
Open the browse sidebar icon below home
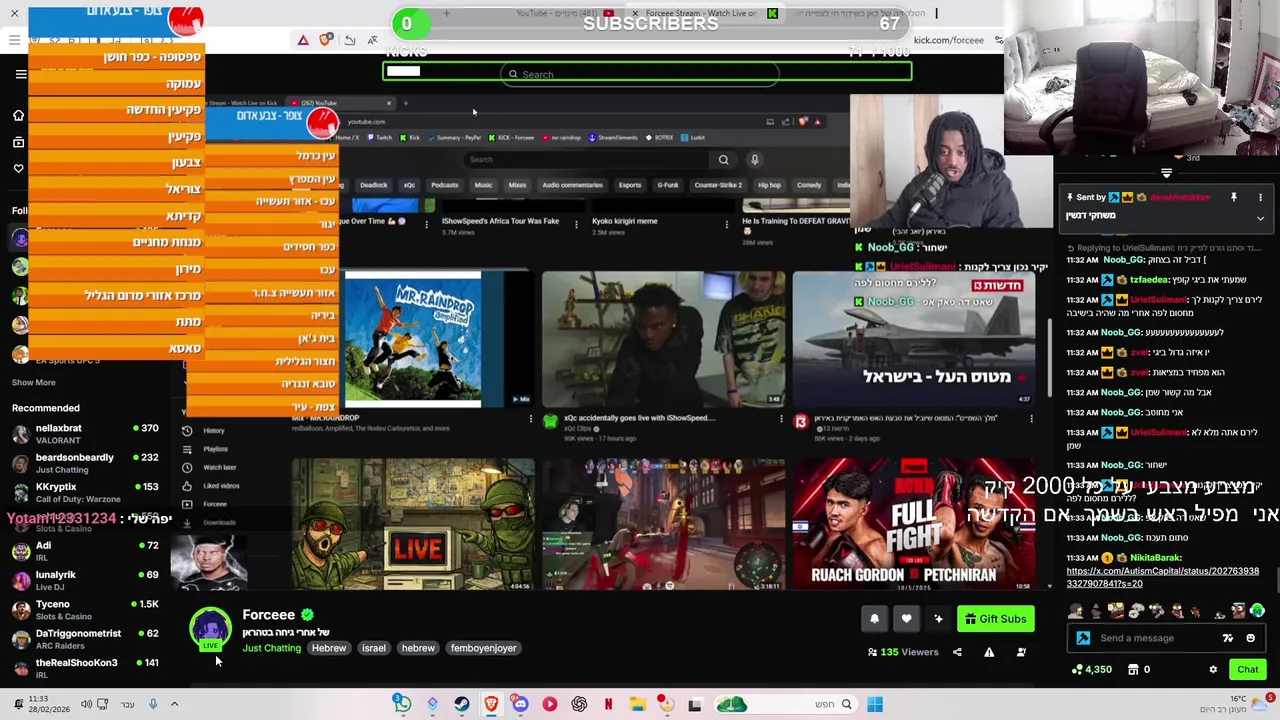tap(18, 142)
